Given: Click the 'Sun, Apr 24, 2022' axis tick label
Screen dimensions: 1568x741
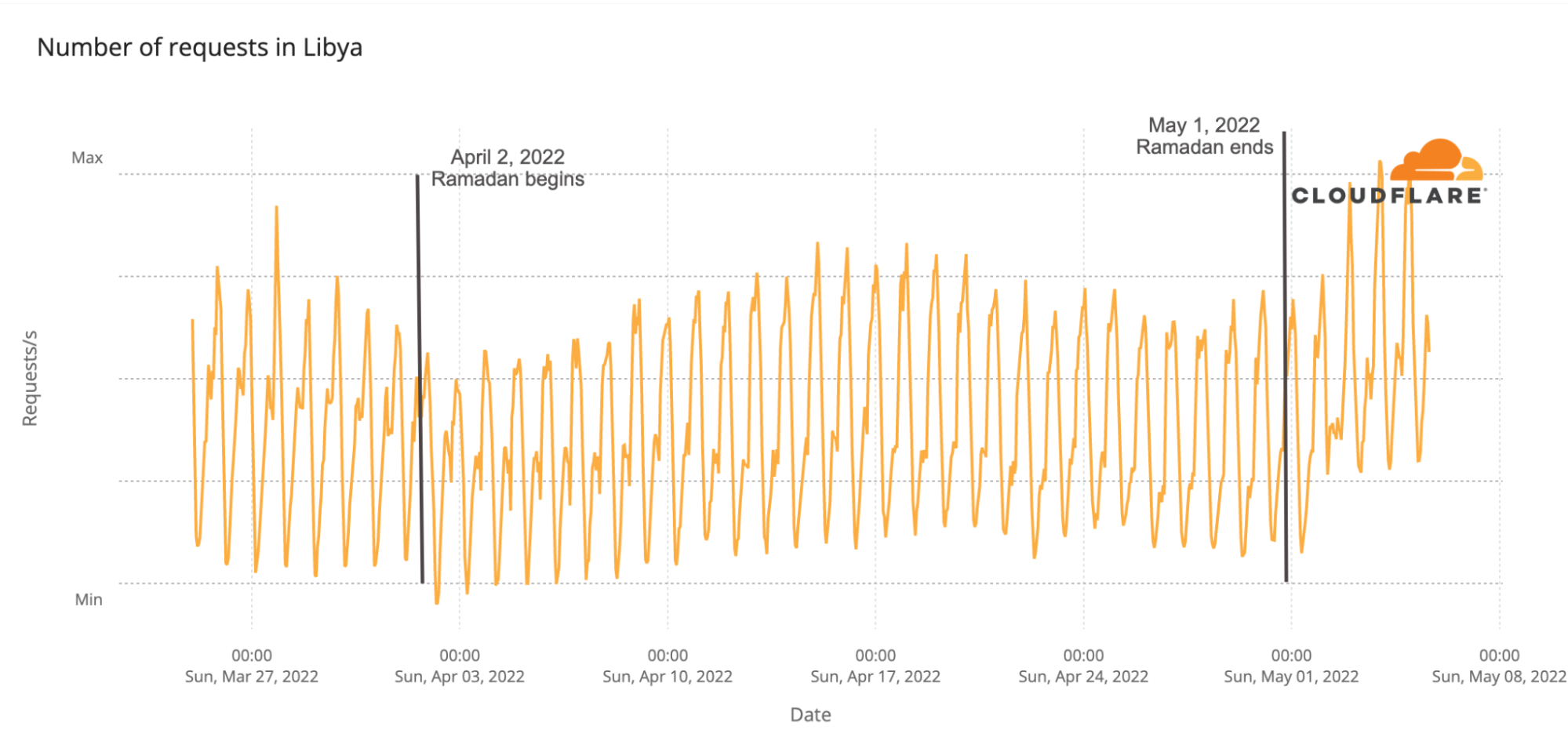Looking at the screenshot, I should tap(1083, 677).
